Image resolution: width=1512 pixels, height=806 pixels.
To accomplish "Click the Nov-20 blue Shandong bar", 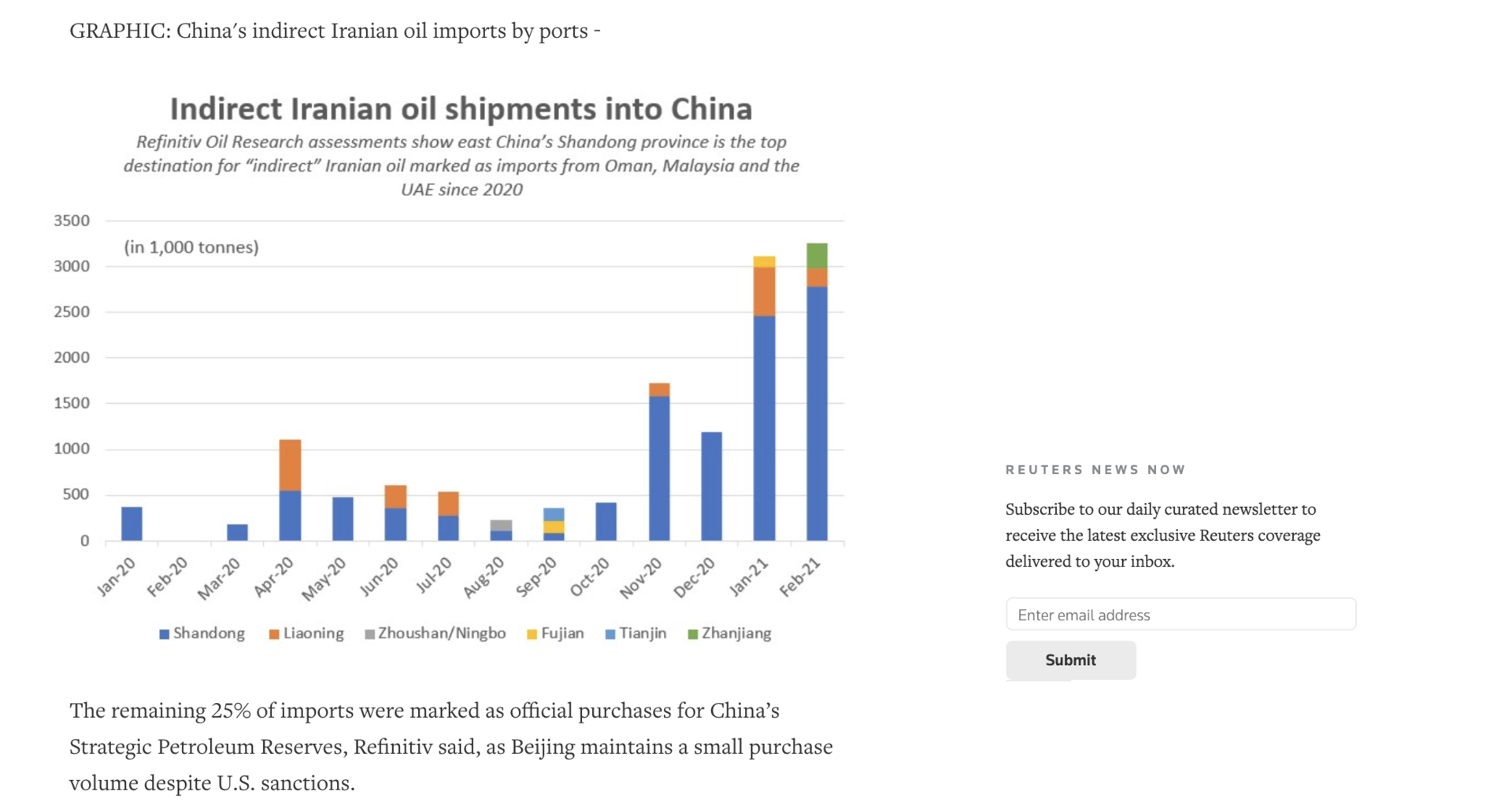I will point(659,468).
